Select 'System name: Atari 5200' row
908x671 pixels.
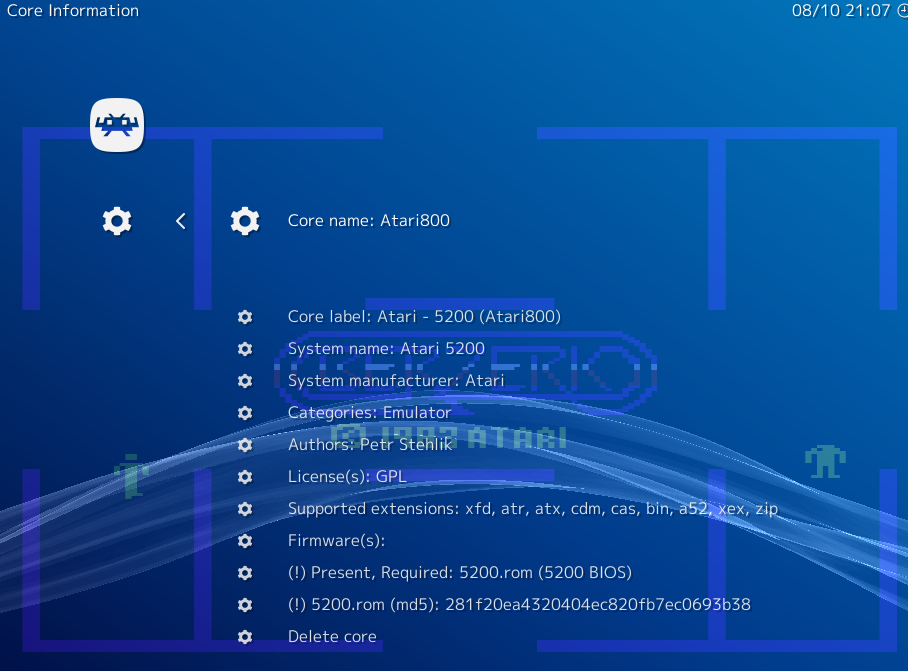386,349
